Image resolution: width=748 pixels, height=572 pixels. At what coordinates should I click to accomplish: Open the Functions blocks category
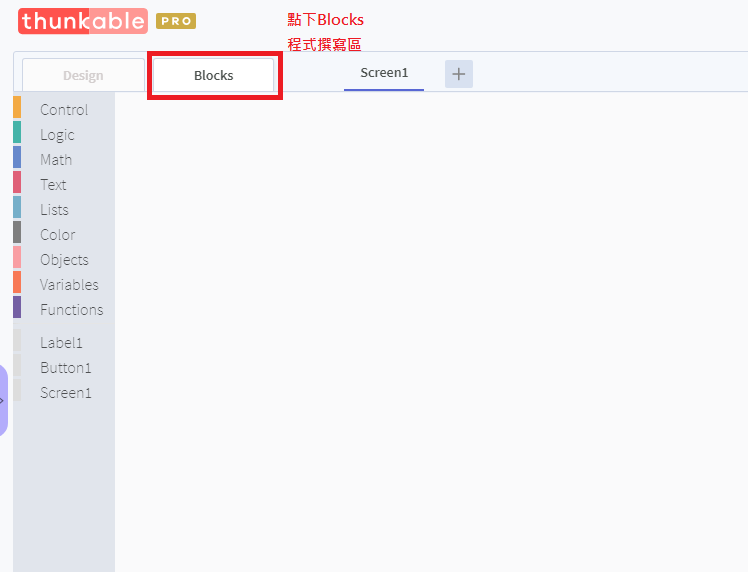[x=72, y=310]
